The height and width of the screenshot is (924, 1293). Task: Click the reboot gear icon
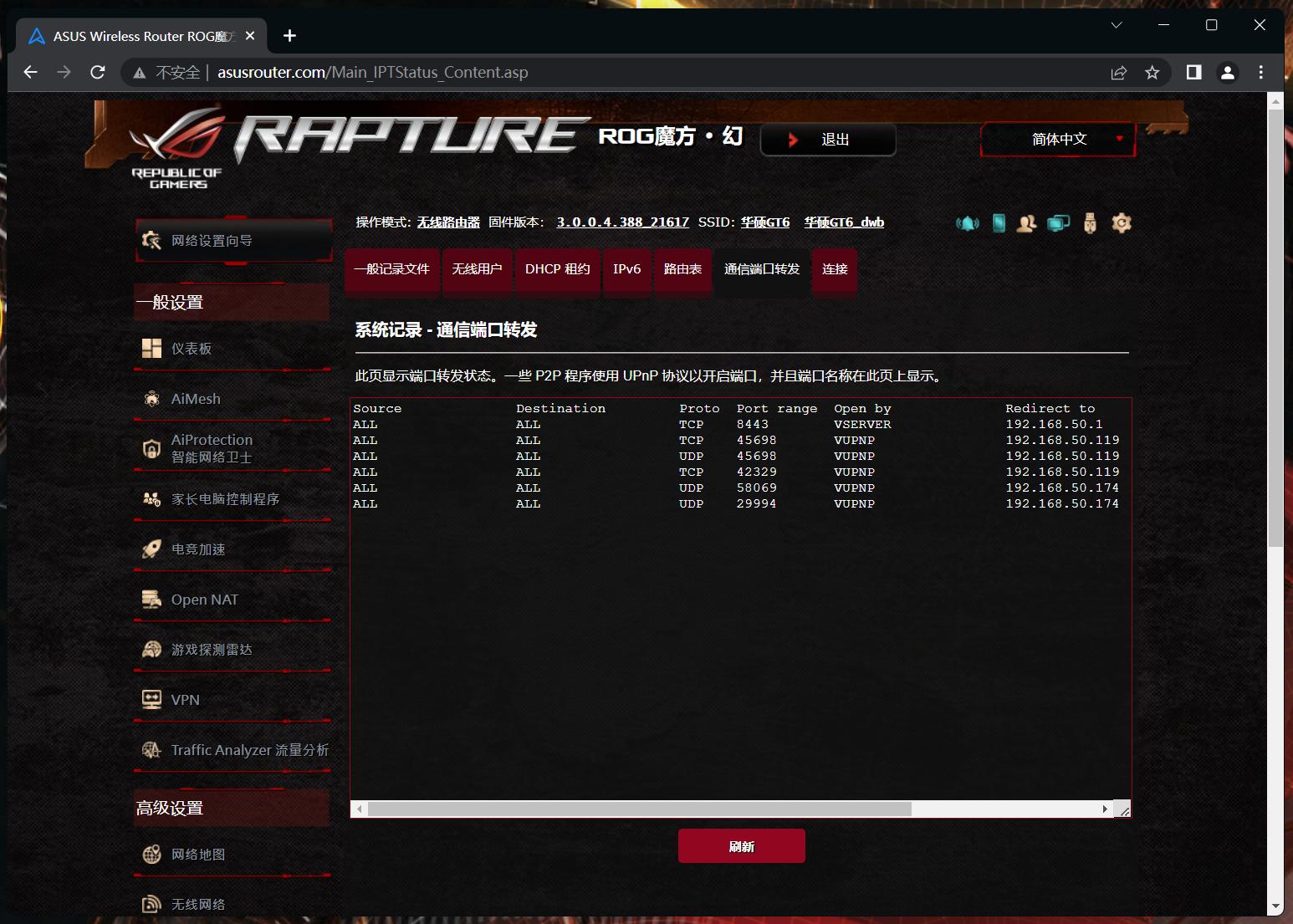coord(1122,223)
